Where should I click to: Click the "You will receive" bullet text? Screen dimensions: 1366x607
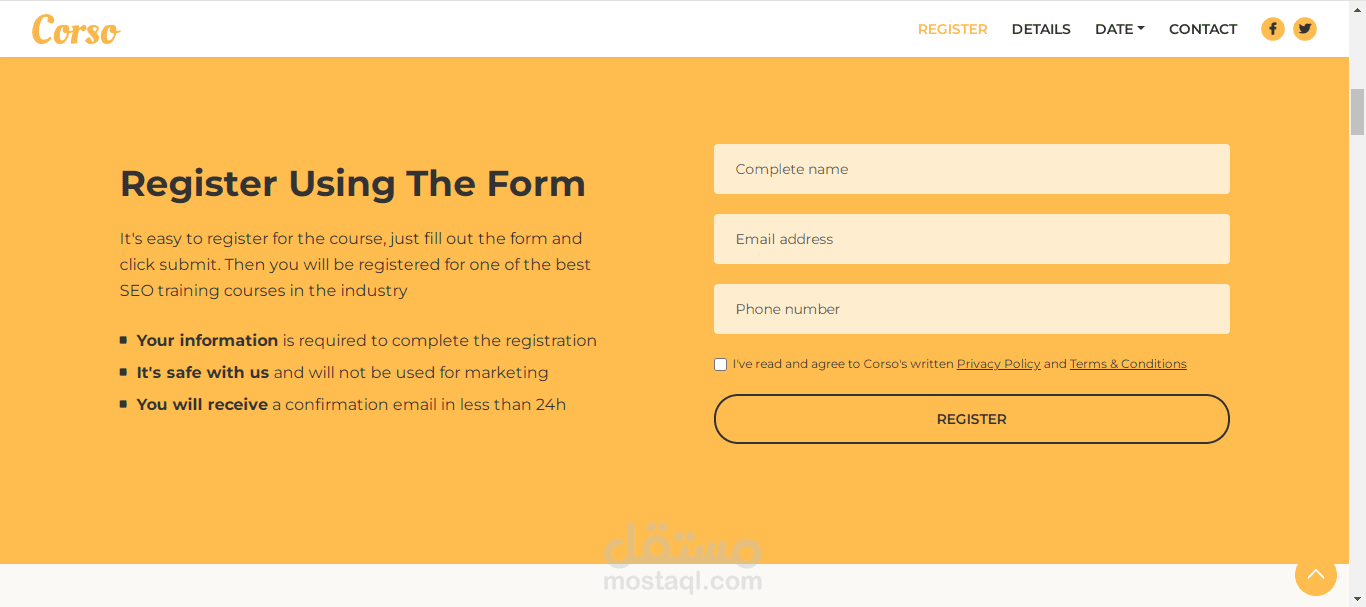click(x=202, y=404)
